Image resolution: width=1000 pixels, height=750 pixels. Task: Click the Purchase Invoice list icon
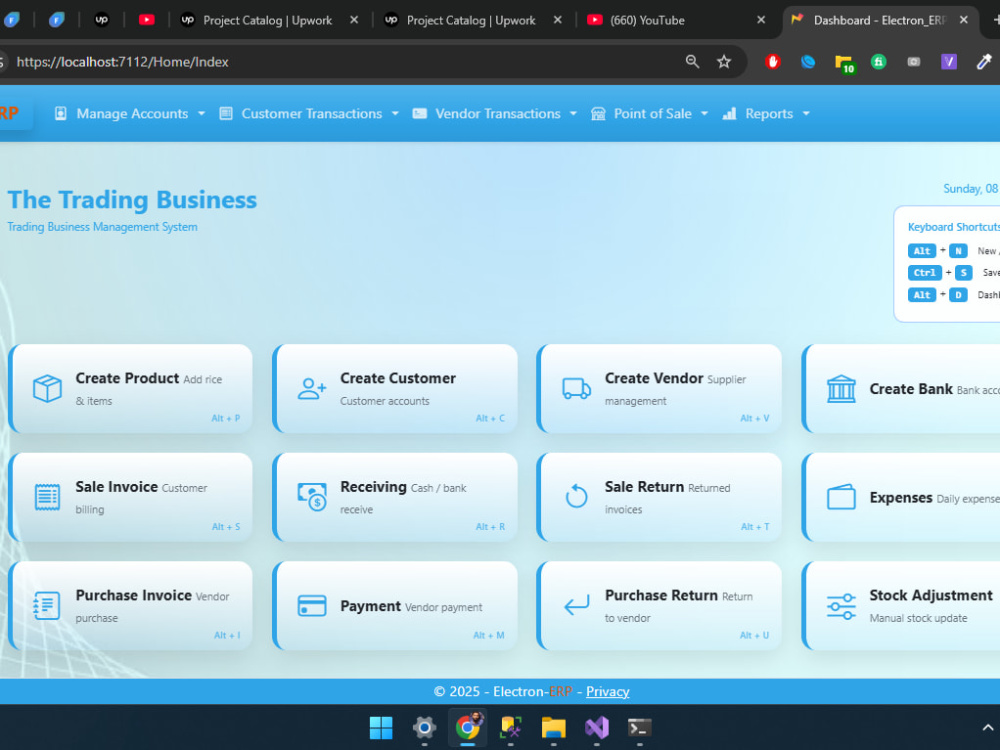(47, 605)
